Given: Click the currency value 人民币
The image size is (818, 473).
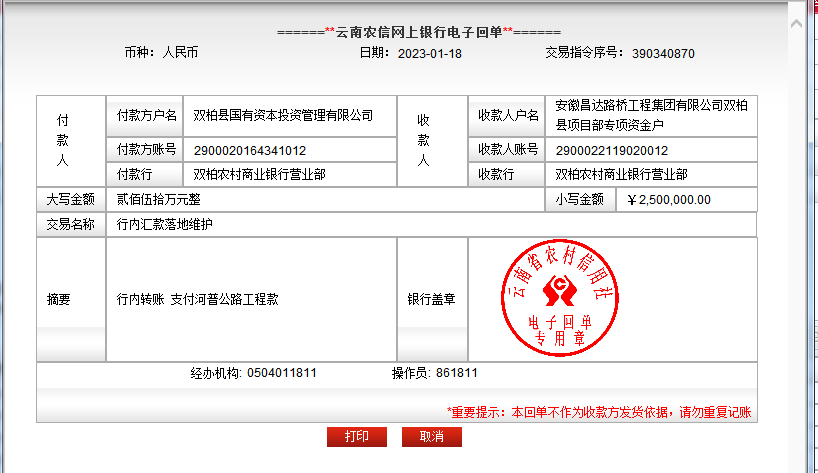Looking at the screenshot, I should tap(180, 53).
